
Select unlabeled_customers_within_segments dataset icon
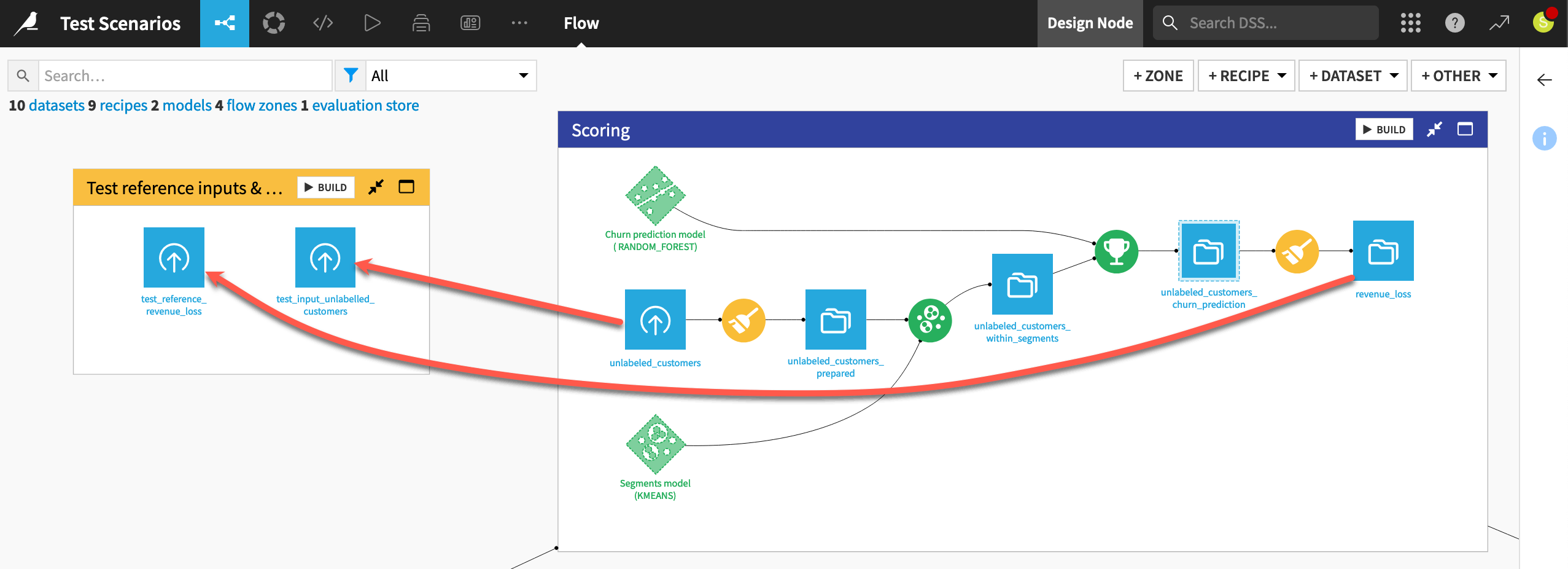coord(1022,284)
